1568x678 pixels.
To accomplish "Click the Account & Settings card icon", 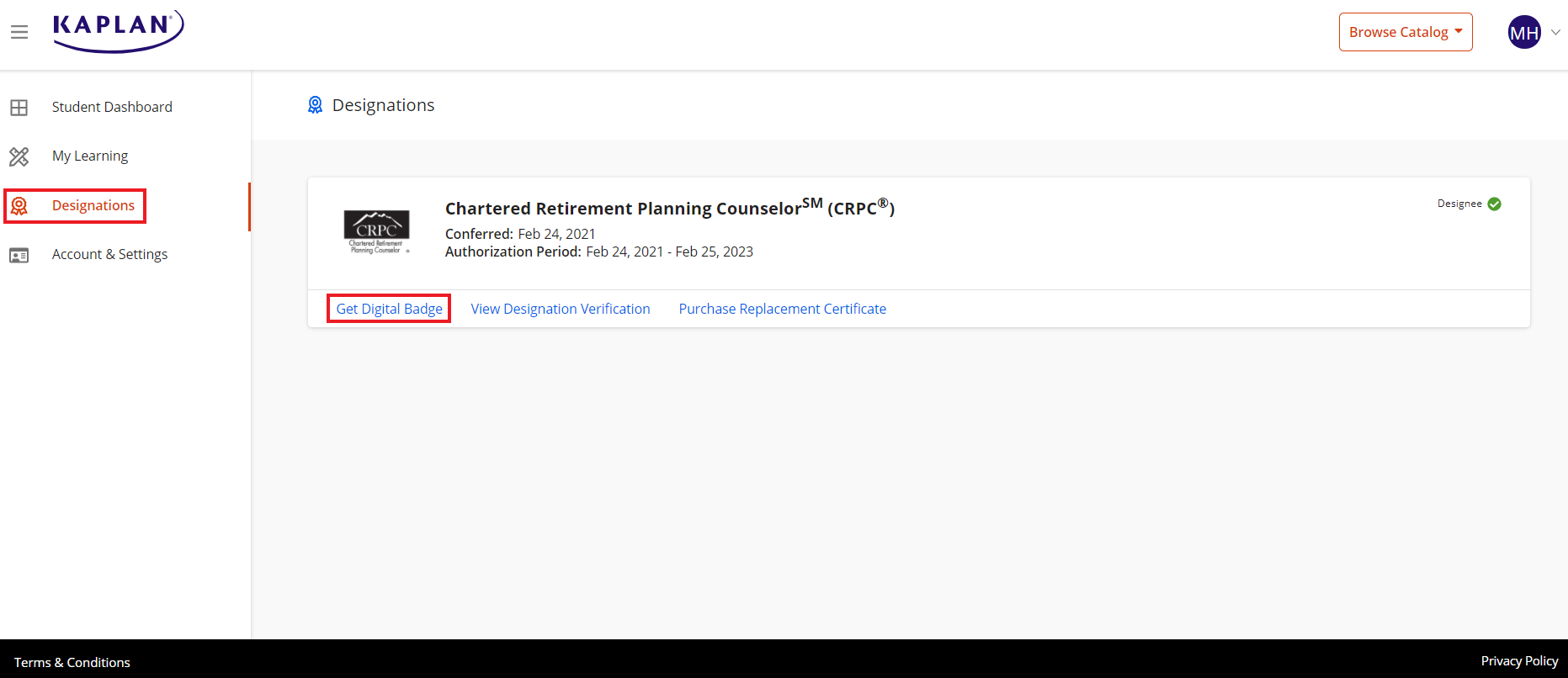I will point(19,255).
